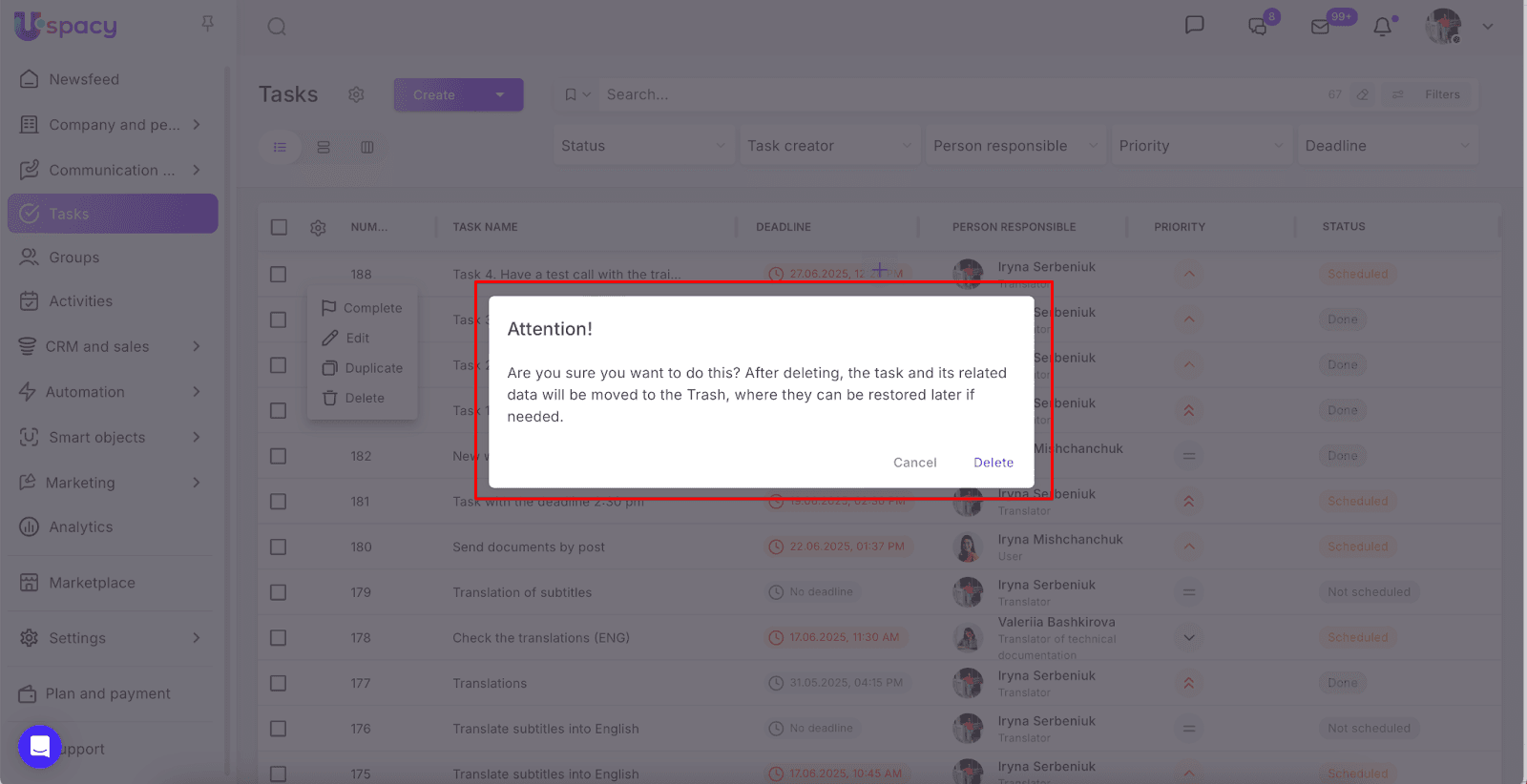Viewport: 1527px width, 784px height.
Task: Open Tasks settings gear next to title
Action: [356, 94]
